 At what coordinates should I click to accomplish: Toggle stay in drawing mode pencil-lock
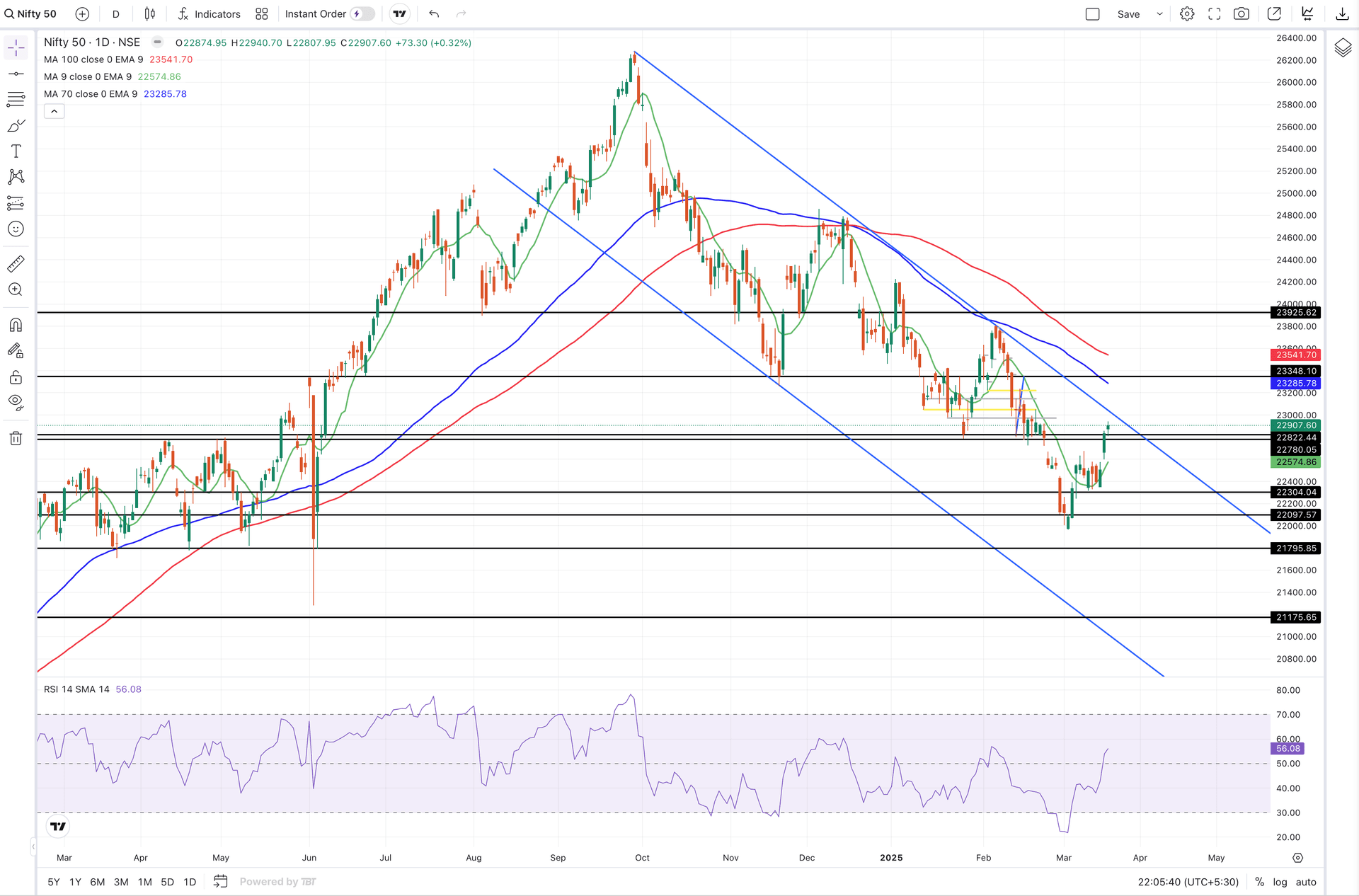click(x=16, y=351)
